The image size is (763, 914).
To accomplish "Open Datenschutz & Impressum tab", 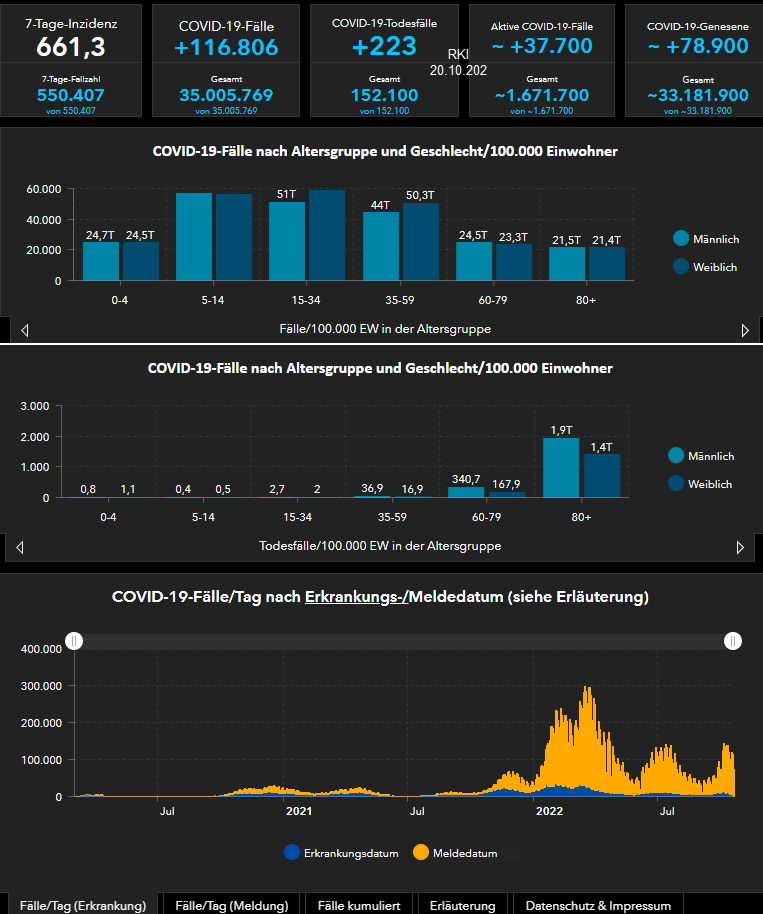I will pyautogui.click(x=598, y=905).
